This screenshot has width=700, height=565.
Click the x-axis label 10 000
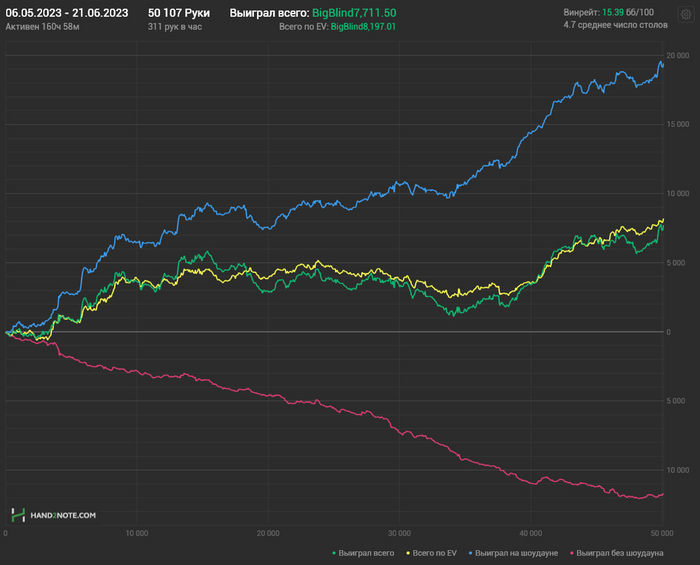tap(137, 533)
